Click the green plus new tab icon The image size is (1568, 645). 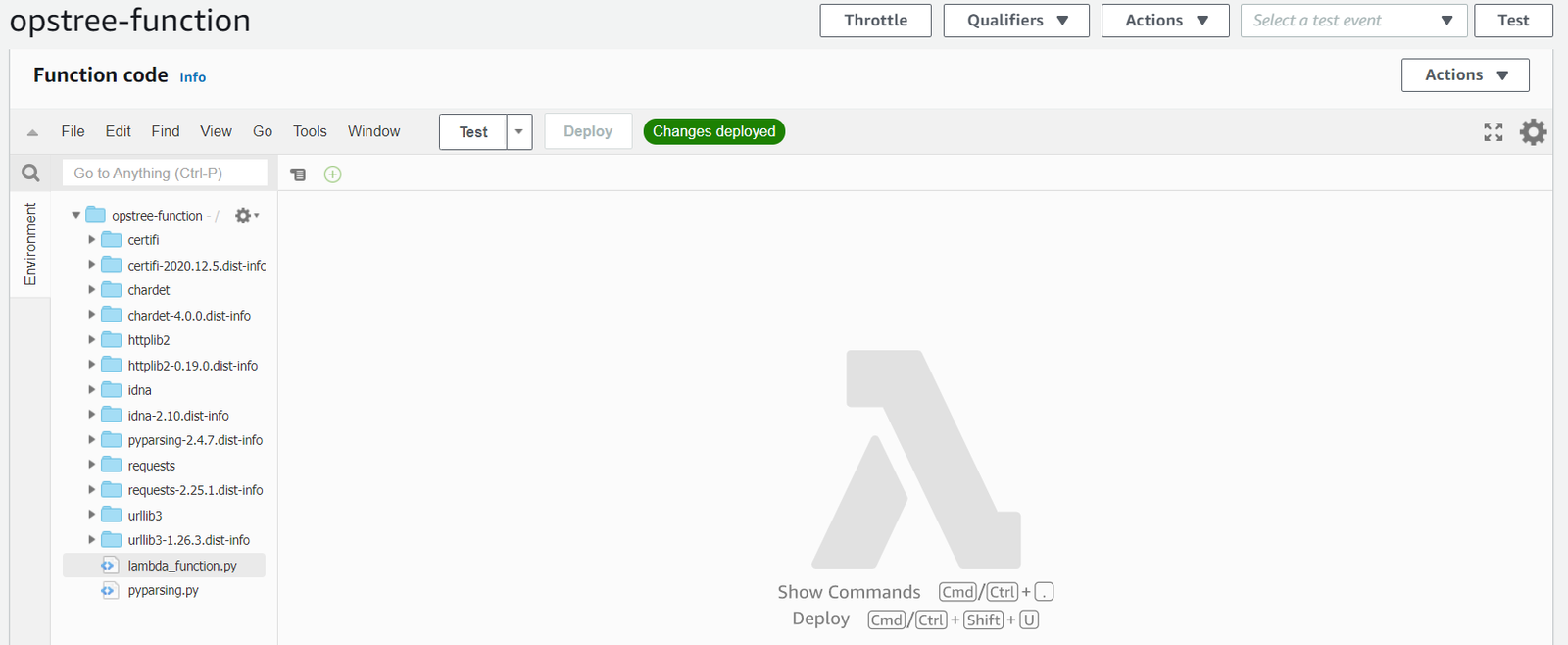[x=333, y=174]
